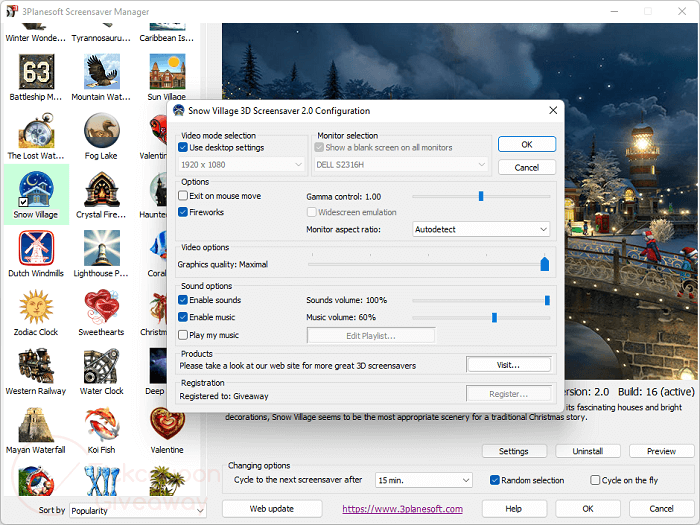Disable the Fireworks option
This screenshot has width=700, height=525.
(183, 212)
